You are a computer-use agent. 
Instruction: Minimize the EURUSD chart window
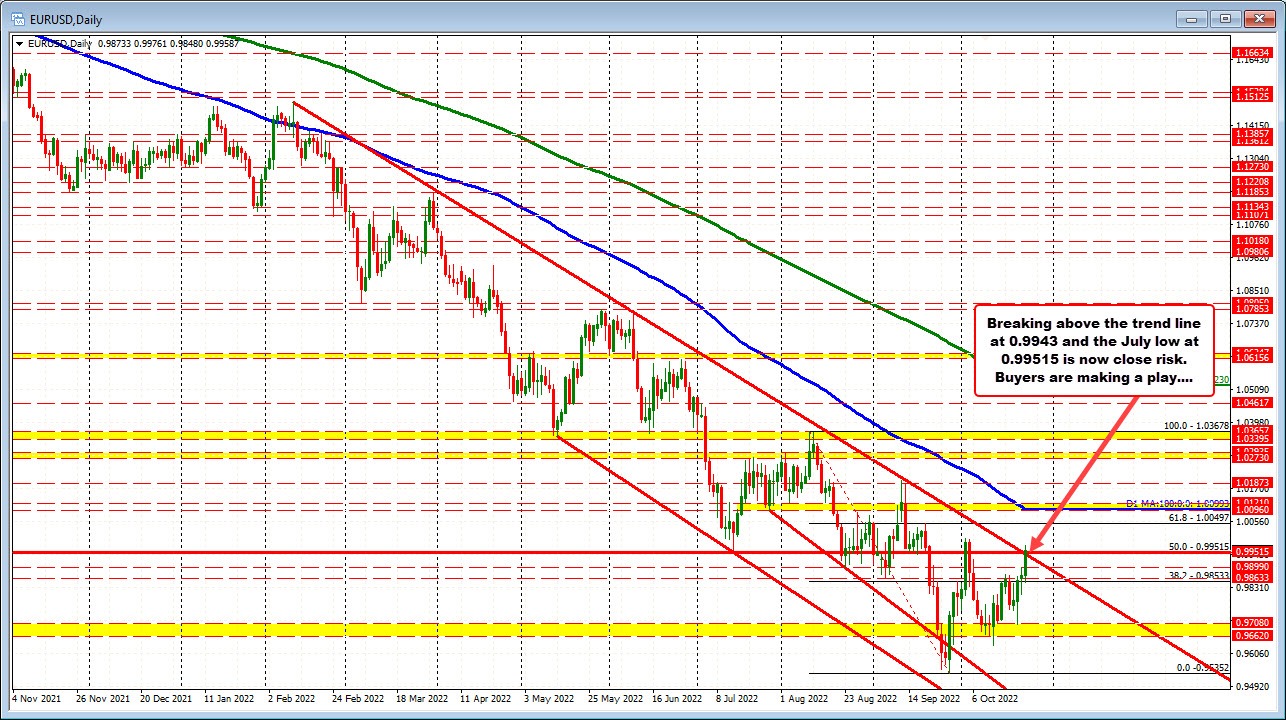tap(1191, 18)
